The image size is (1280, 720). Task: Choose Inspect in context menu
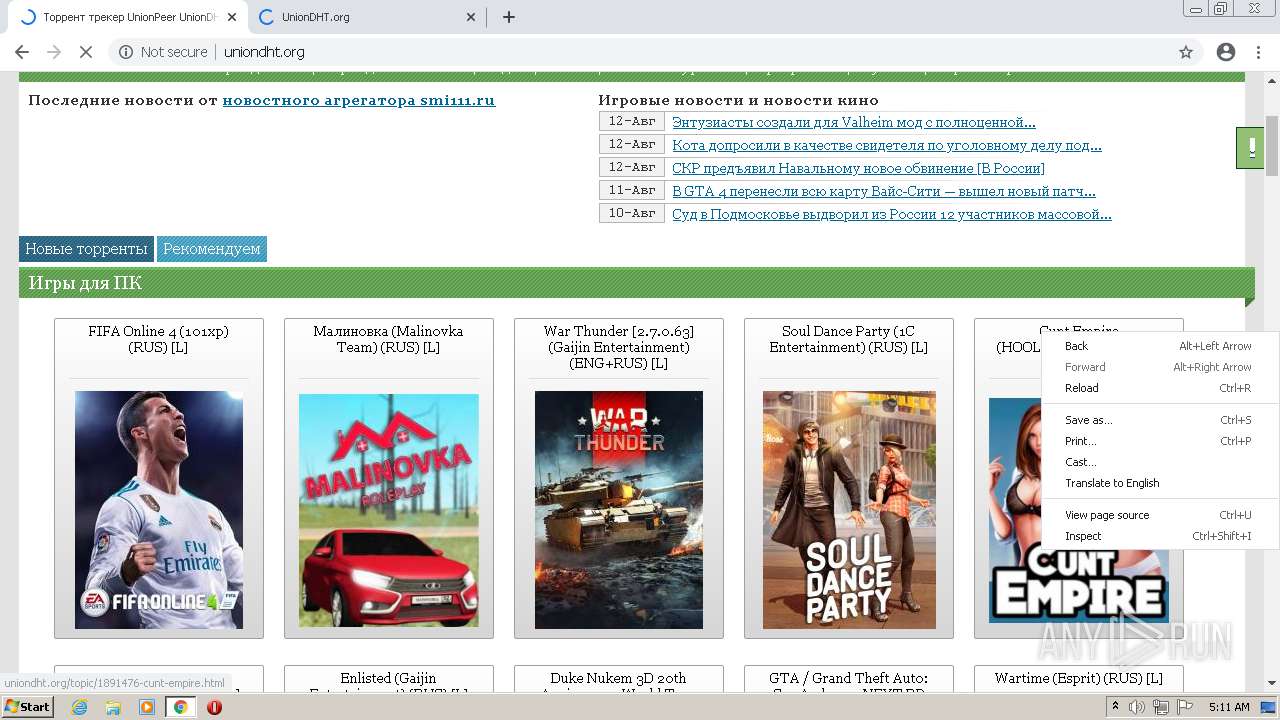(x=1159, y=536)
